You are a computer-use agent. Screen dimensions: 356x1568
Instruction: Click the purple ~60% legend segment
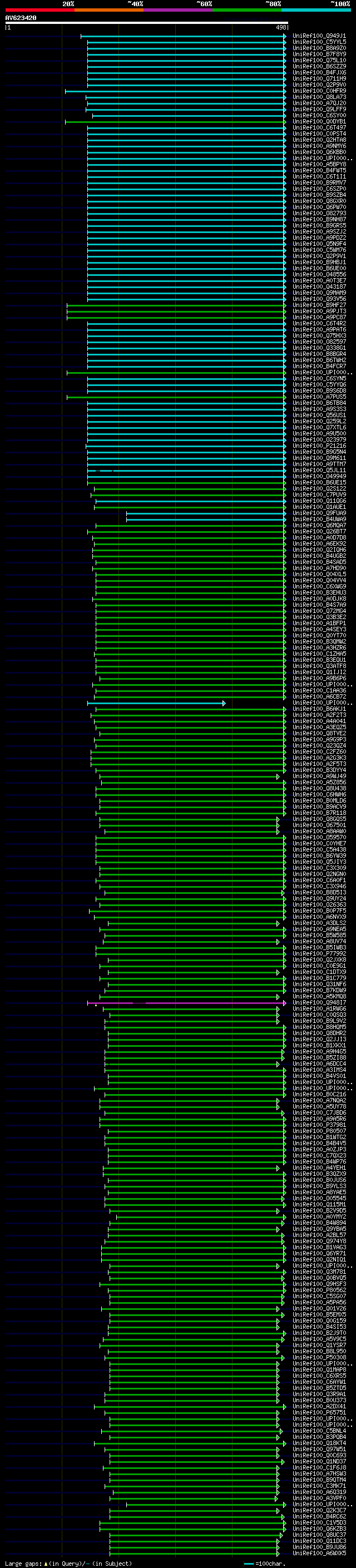[179, 10]
